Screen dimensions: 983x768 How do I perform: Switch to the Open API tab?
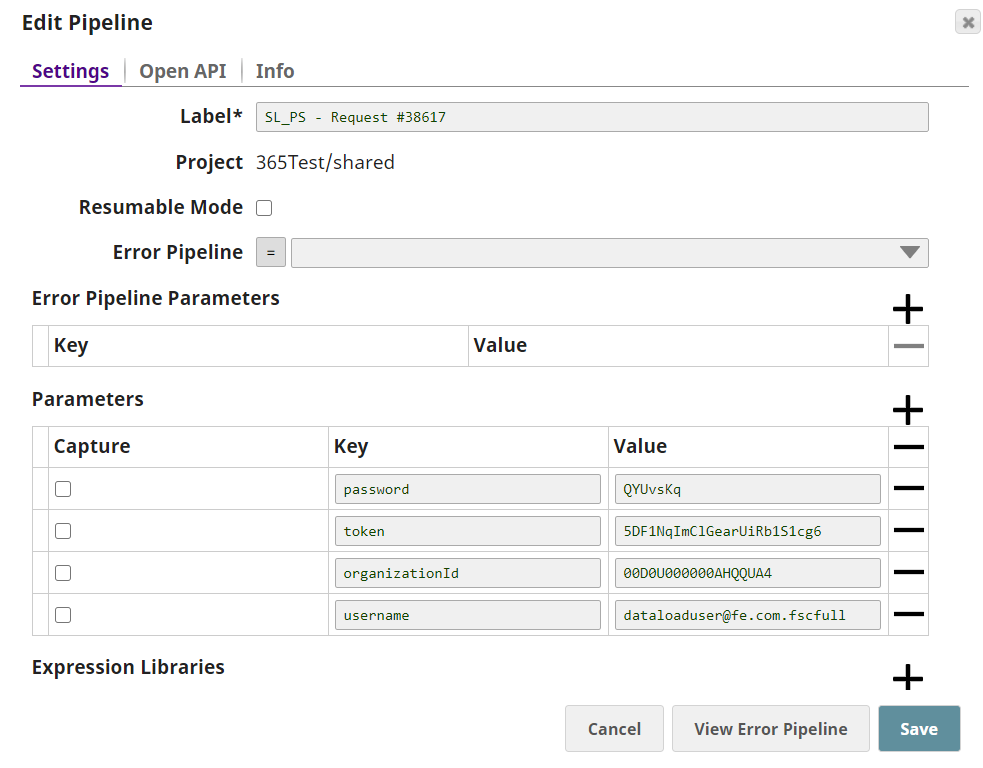183,71
